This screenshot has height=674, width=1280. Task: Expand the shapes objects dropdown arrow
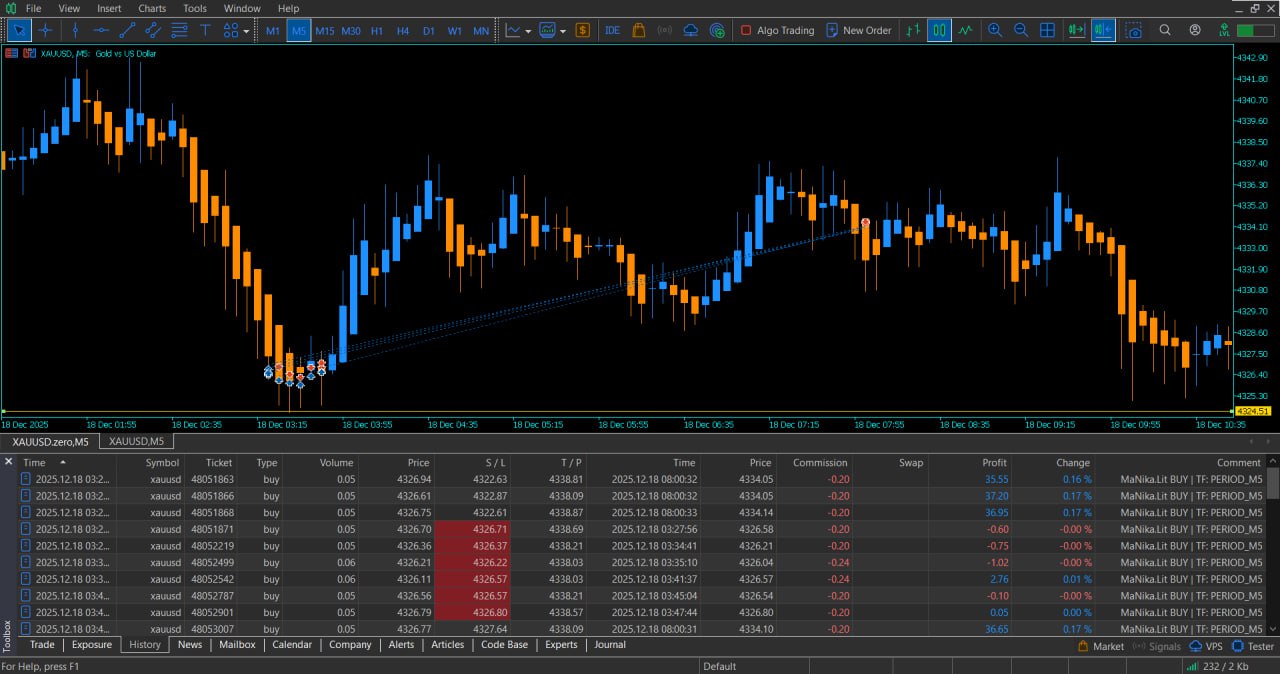point(246,31)
